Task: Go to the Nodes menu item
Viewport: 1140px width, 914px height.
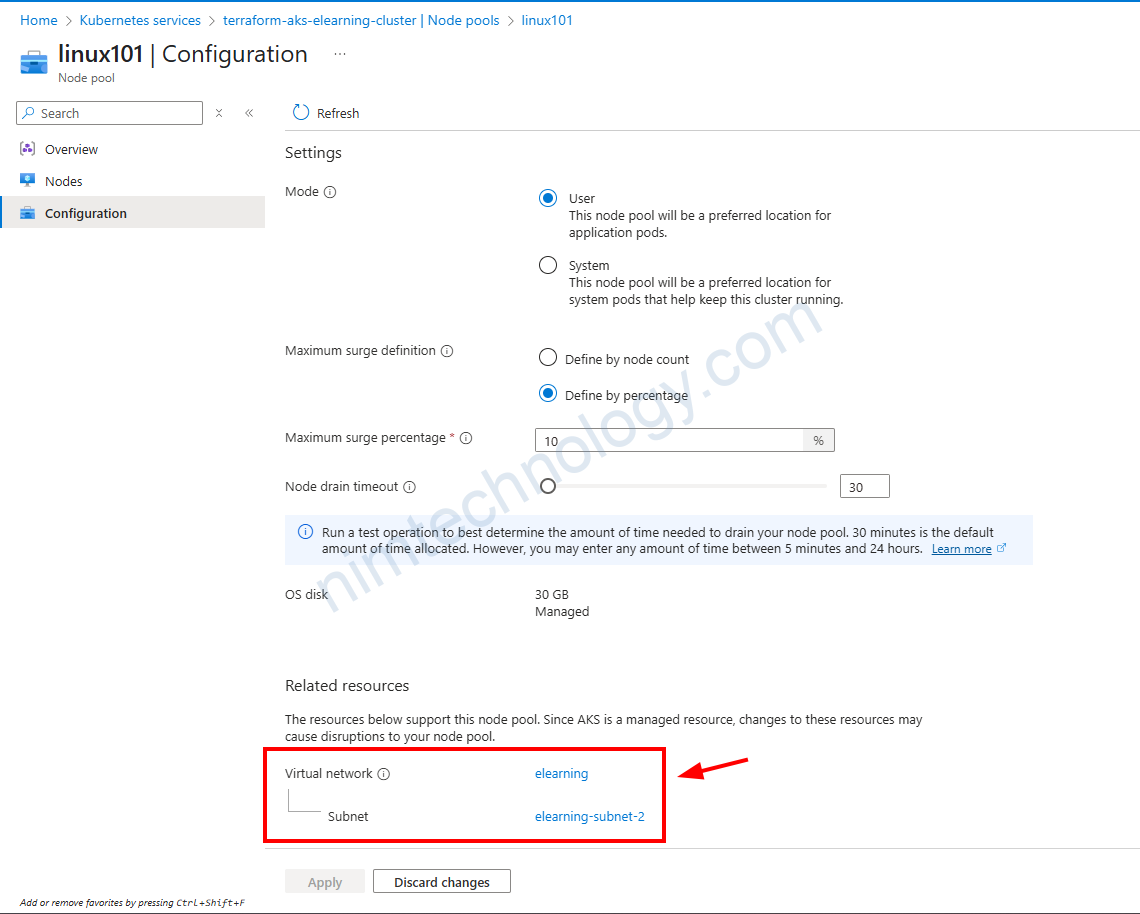Action: (x=63, y=181)
